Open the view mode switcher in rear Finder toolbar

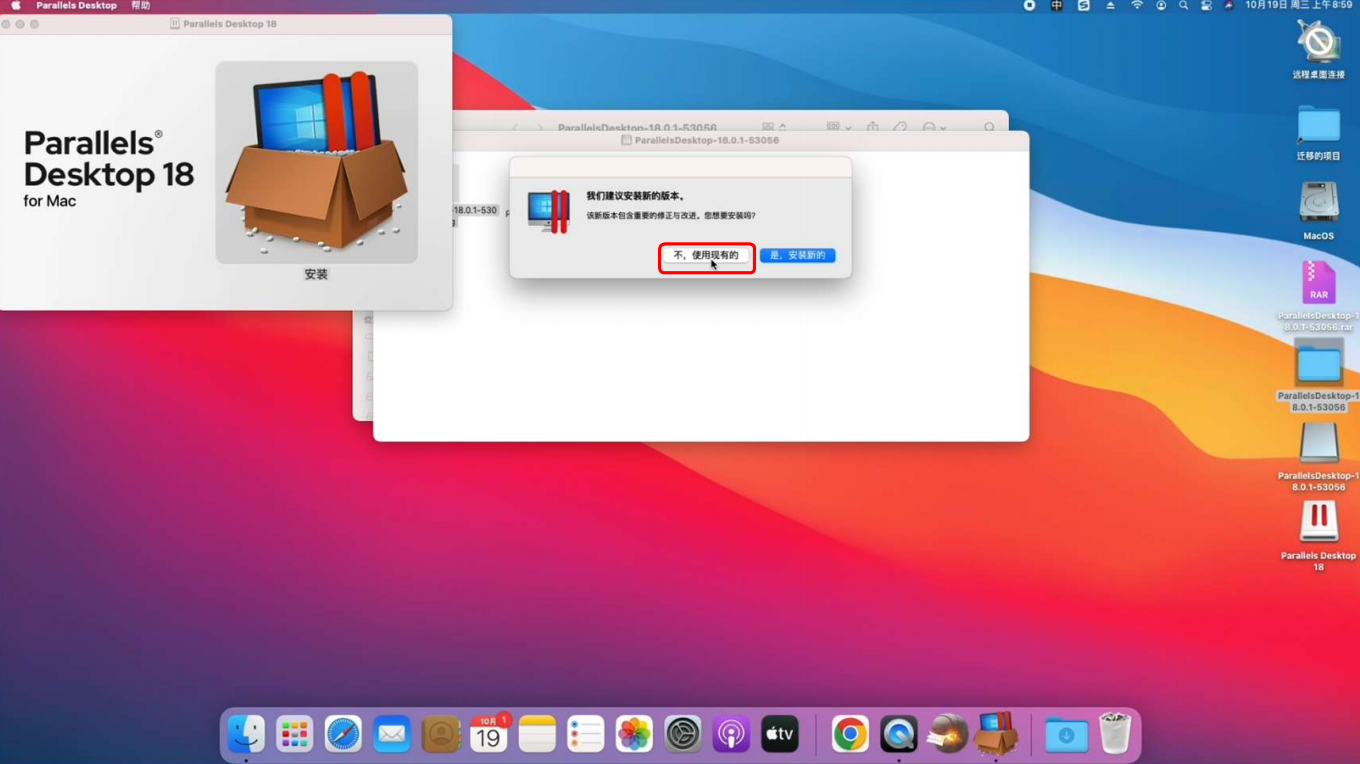tap(774, 127)
